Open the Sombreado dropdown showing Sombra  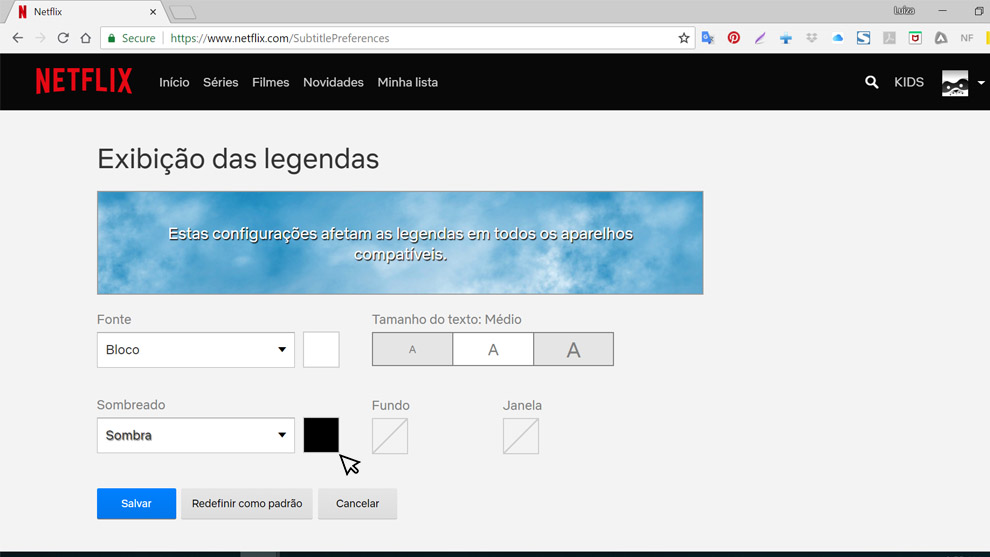[196, 435]
